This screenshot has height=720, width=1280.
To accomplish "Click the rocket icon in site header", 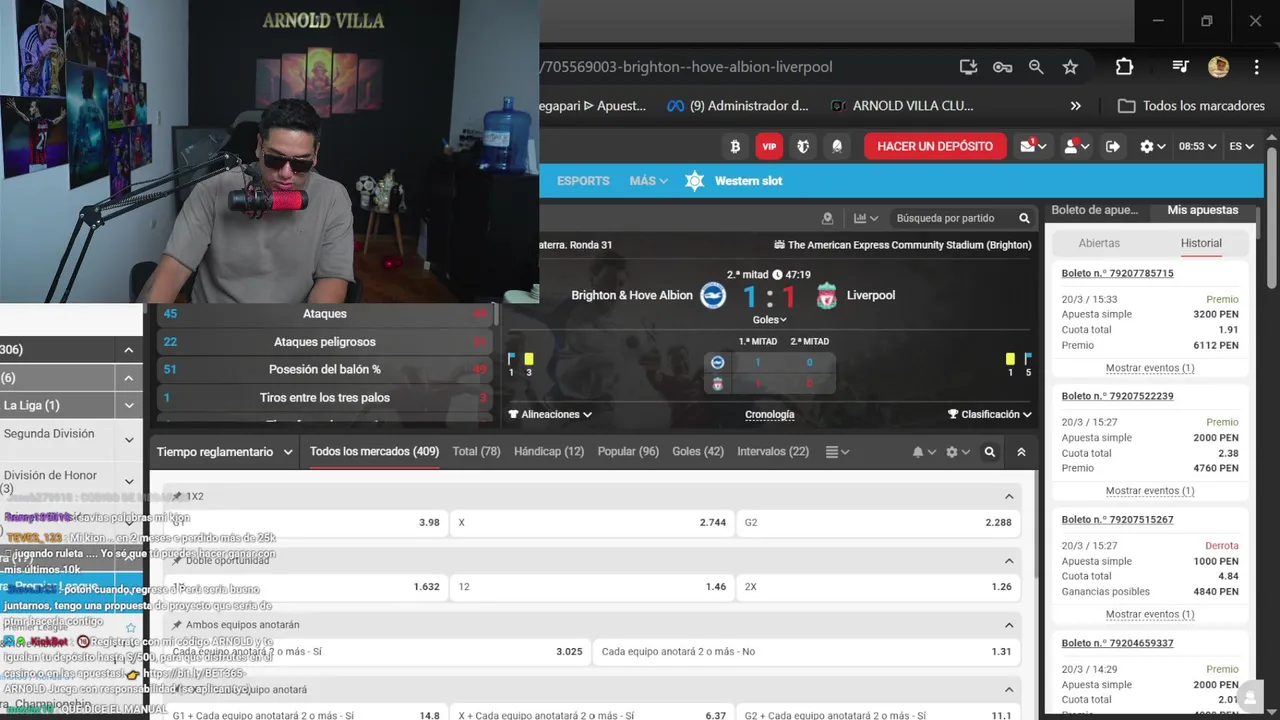I will (837, 146).
